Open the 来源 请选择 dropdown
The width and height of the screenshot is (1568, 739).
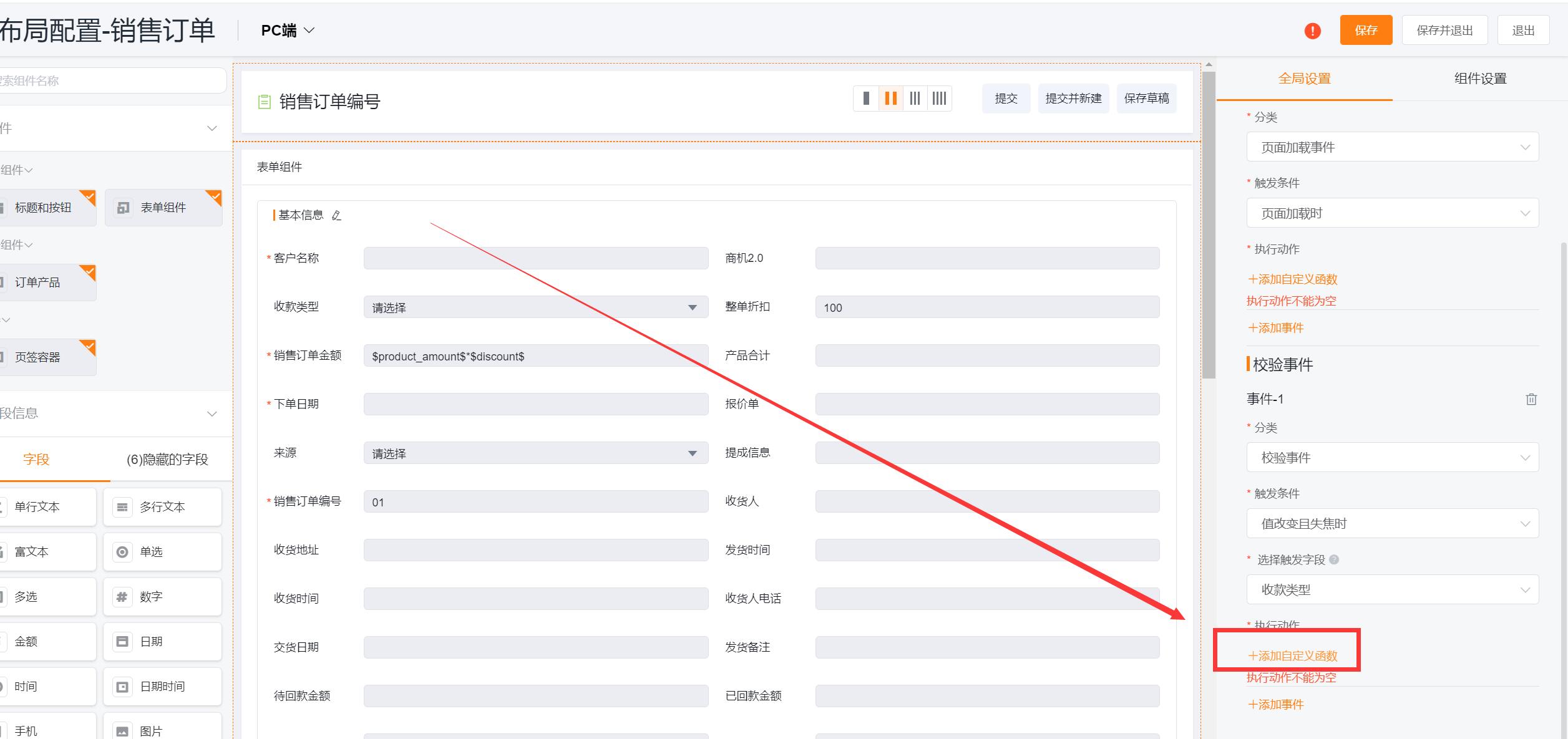(536, 453)
